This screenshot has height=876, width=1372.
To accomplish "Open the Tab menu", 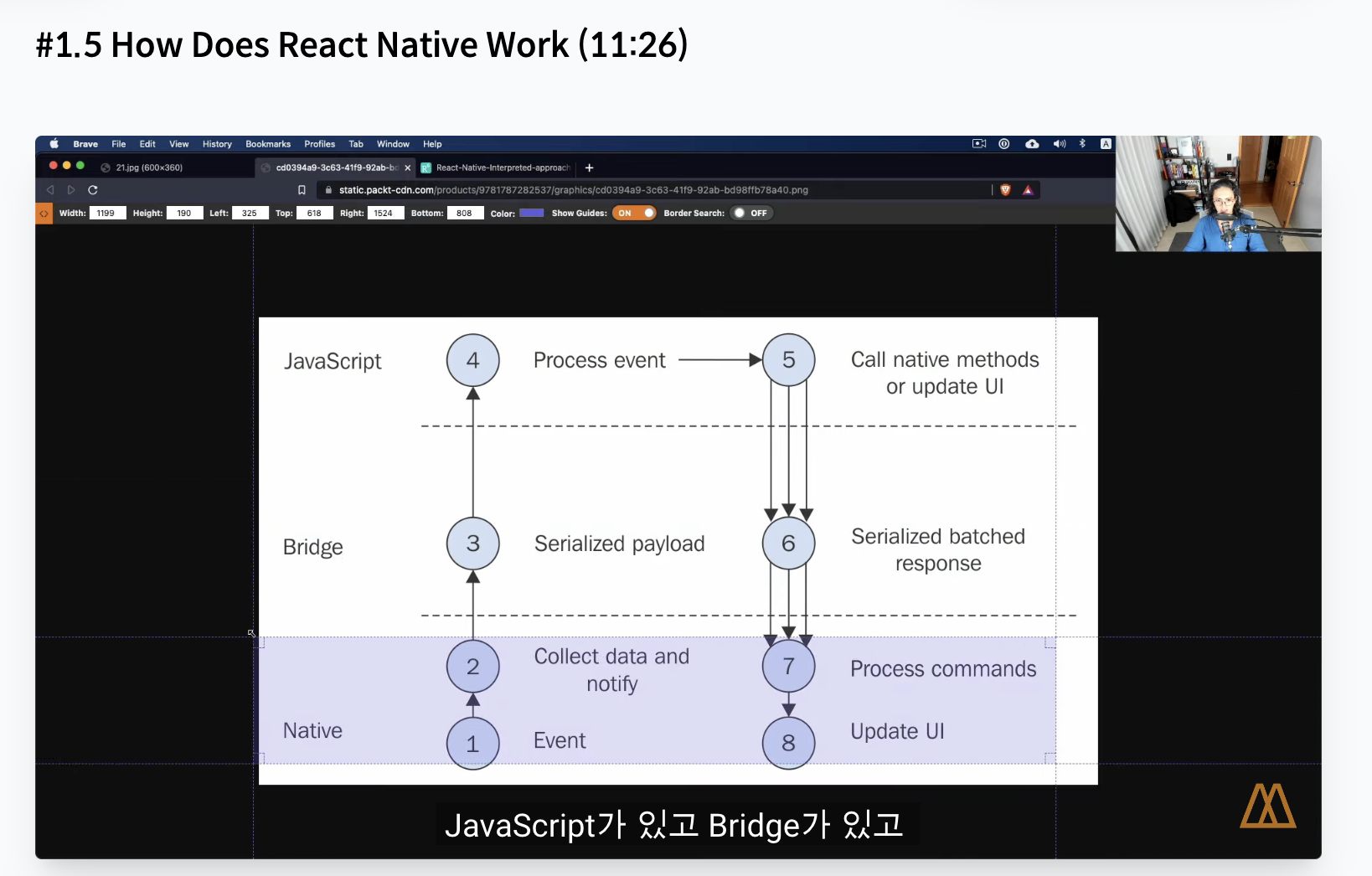I will 356,144.
